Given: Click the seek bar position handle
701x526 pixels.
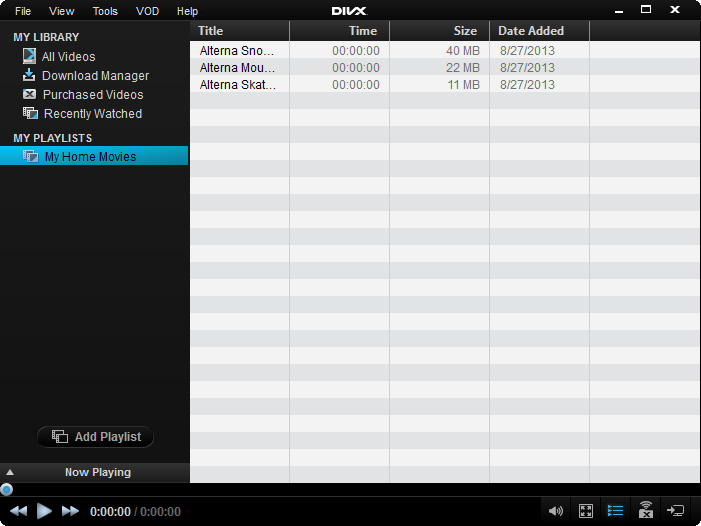Looking at the screenshot, I should point(6,489).
